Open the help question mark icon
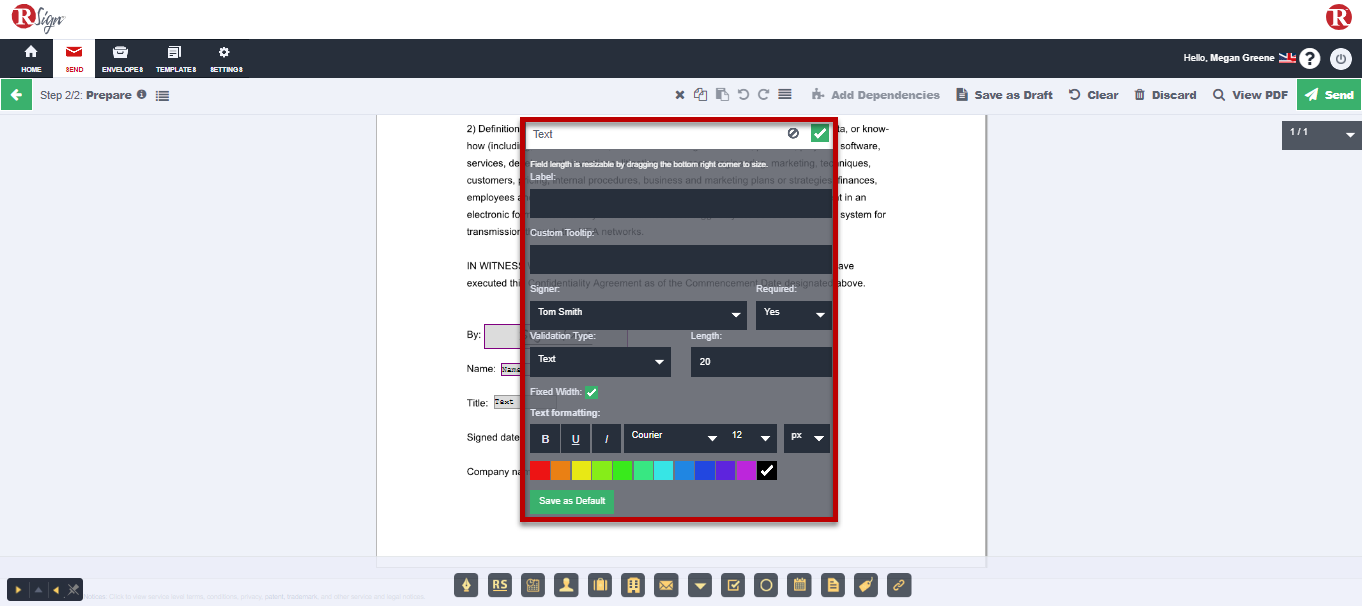This screenshot has height=606, width=1362. pos(1309,59)
